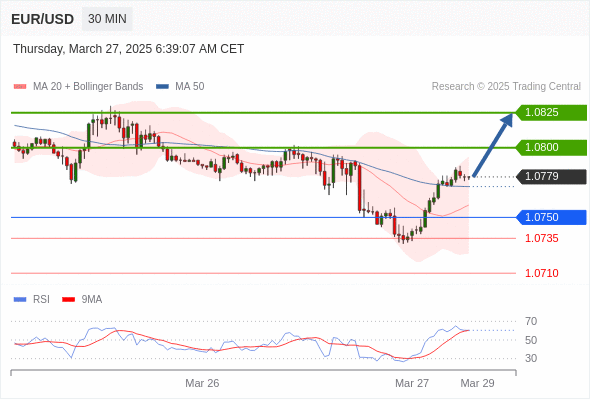Click the green 1.0825 resistance price tag
This screenshot has width=590, height=400.
[x=551, y=113]
